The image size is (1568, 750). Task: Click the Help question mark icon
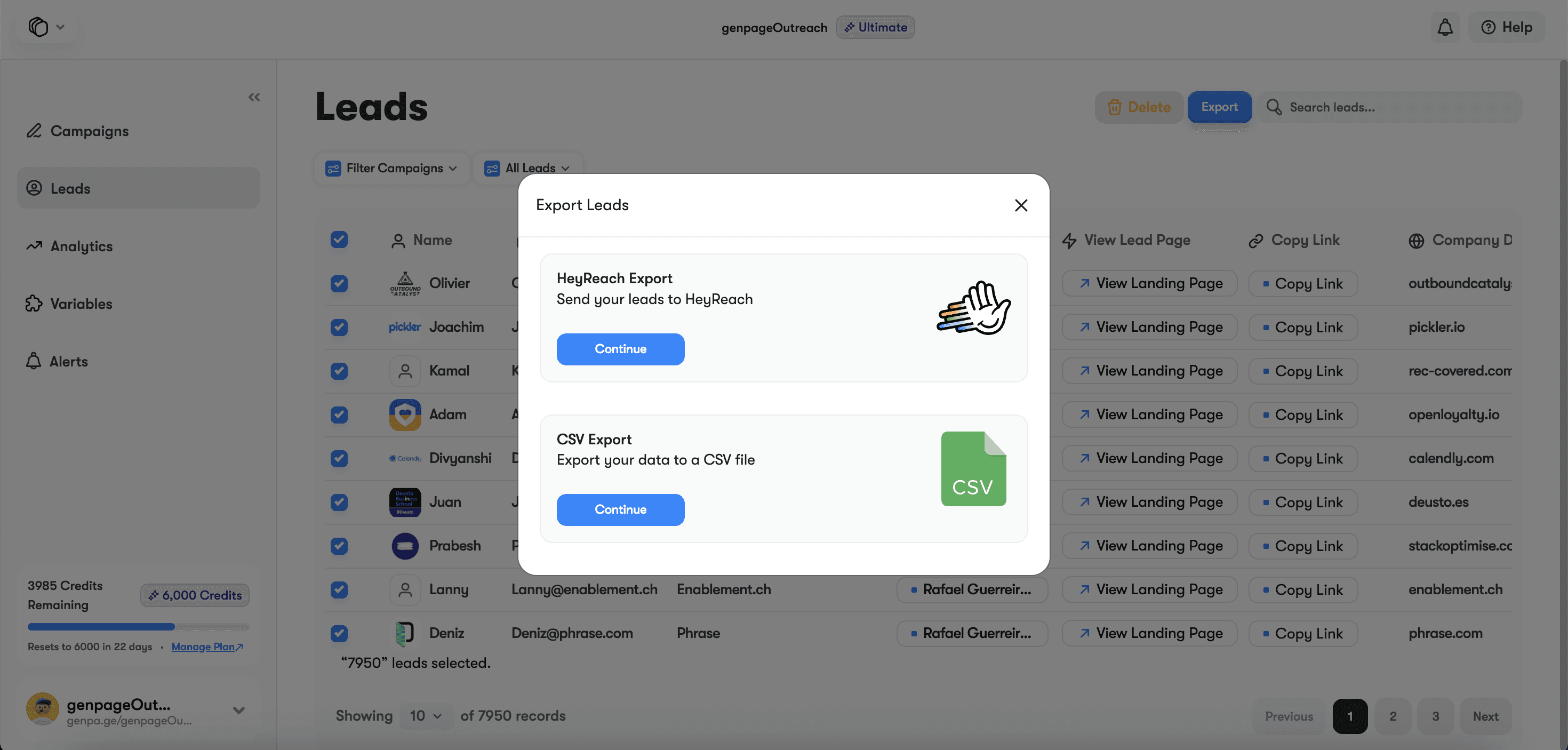[x=1487, y=27]
